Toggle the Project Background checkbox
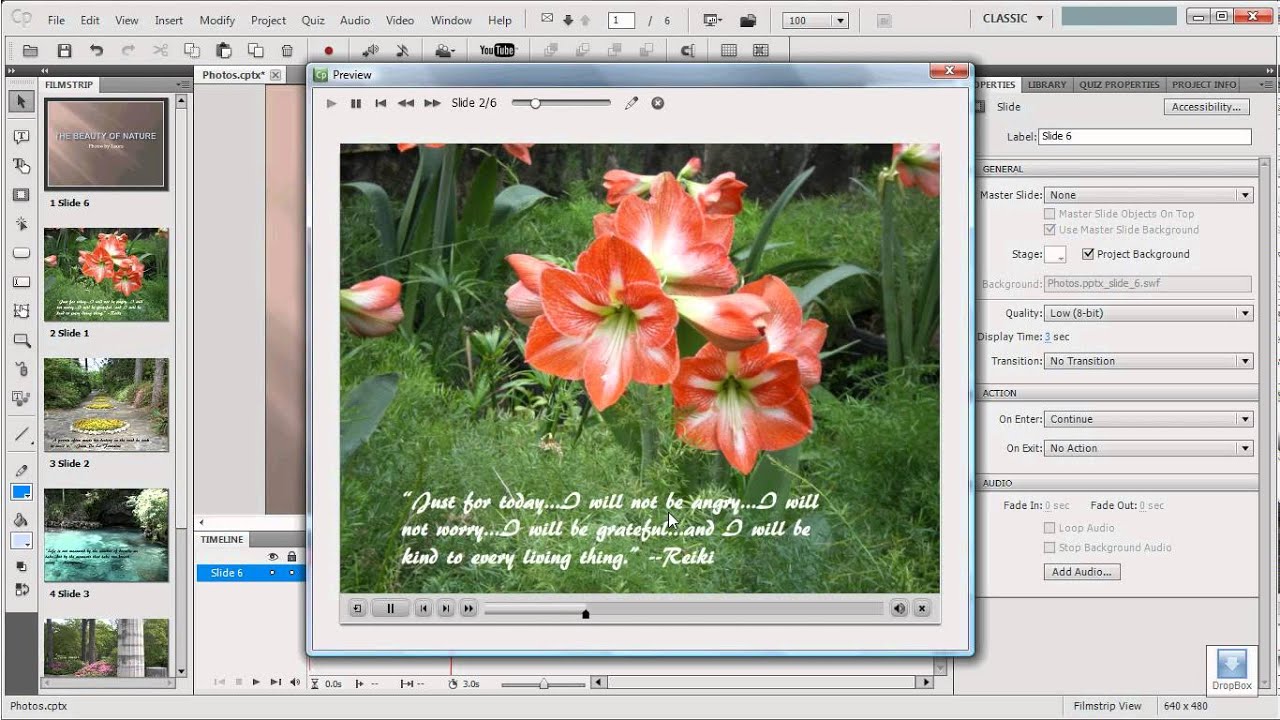Image resolution: width=1280 pixels, height=720 pixels. click(x=1088, y=254)
